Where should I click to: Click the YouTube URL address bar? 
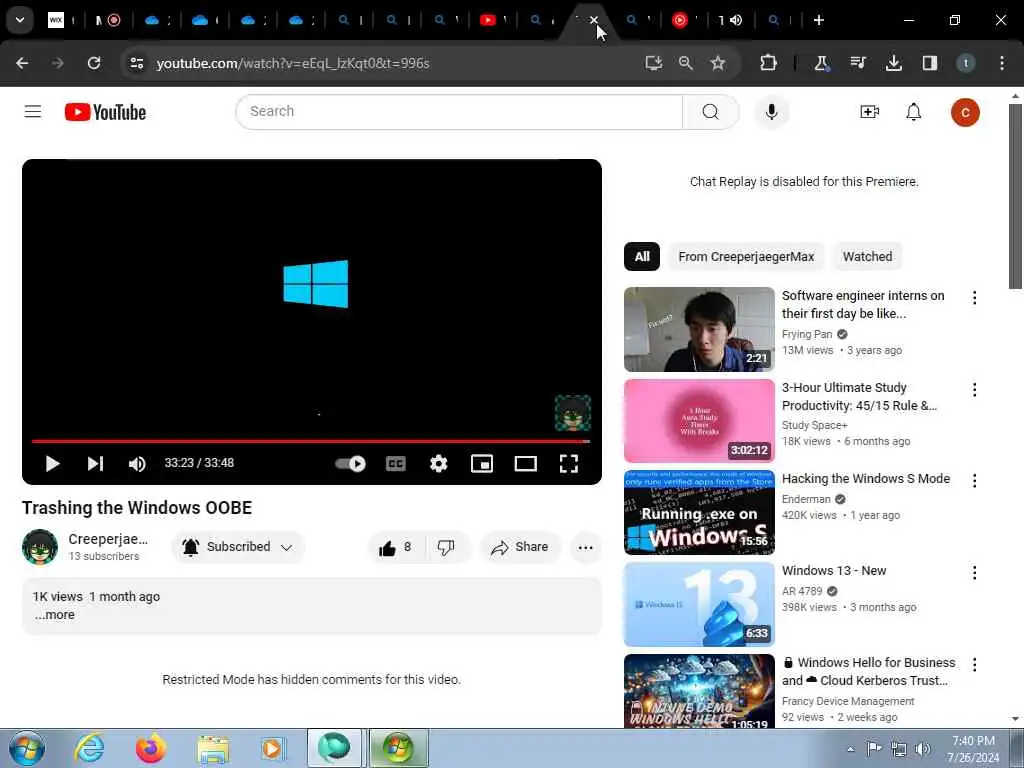click(x=293, y=63)
